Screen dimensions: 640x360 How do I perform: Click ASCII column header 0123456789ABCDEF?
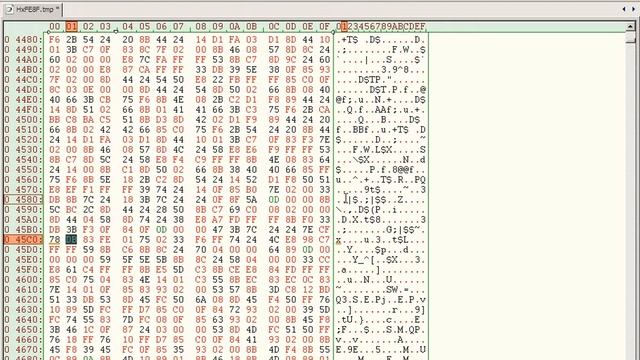click(381, 27)
